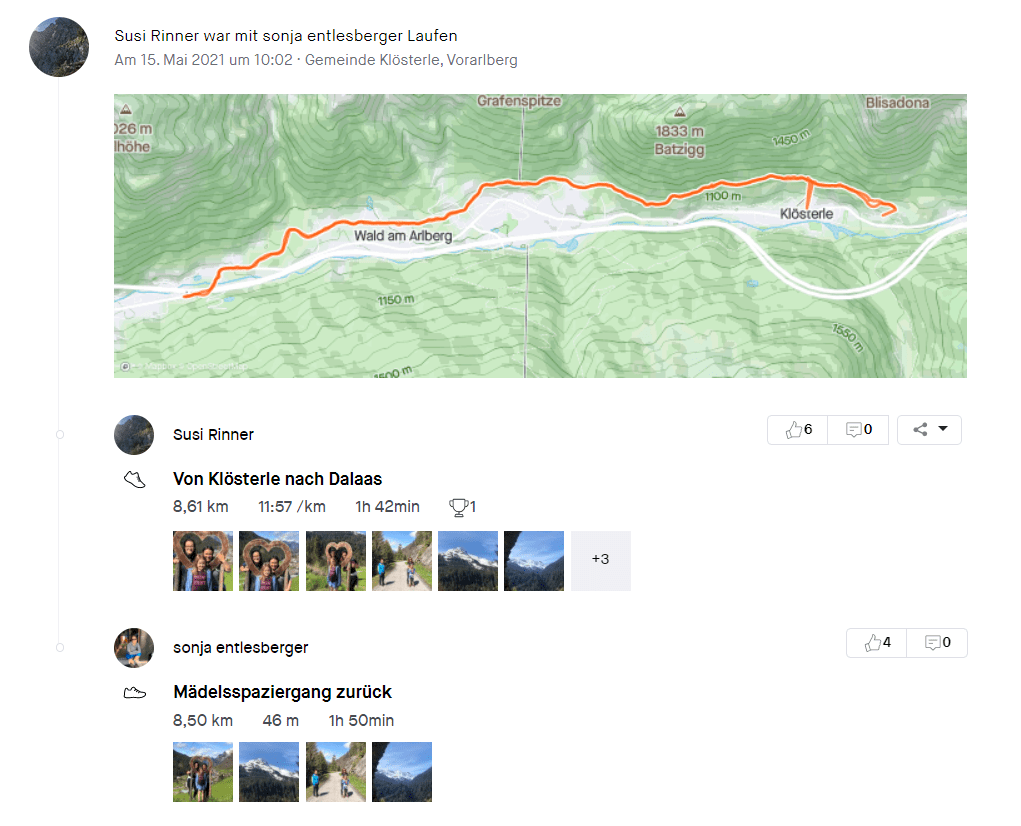The image size is (1021, 826).
Task: Show the +3 additional photos
Action: (600, 560)
